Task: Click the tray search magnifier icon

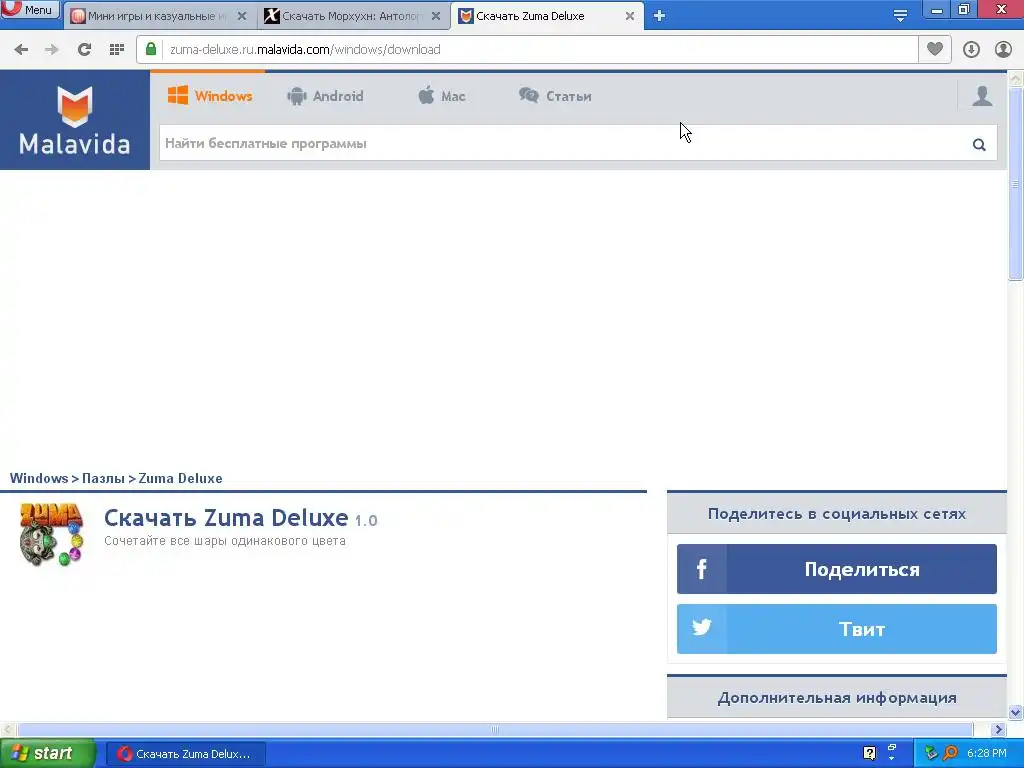Action: point(951,754)
